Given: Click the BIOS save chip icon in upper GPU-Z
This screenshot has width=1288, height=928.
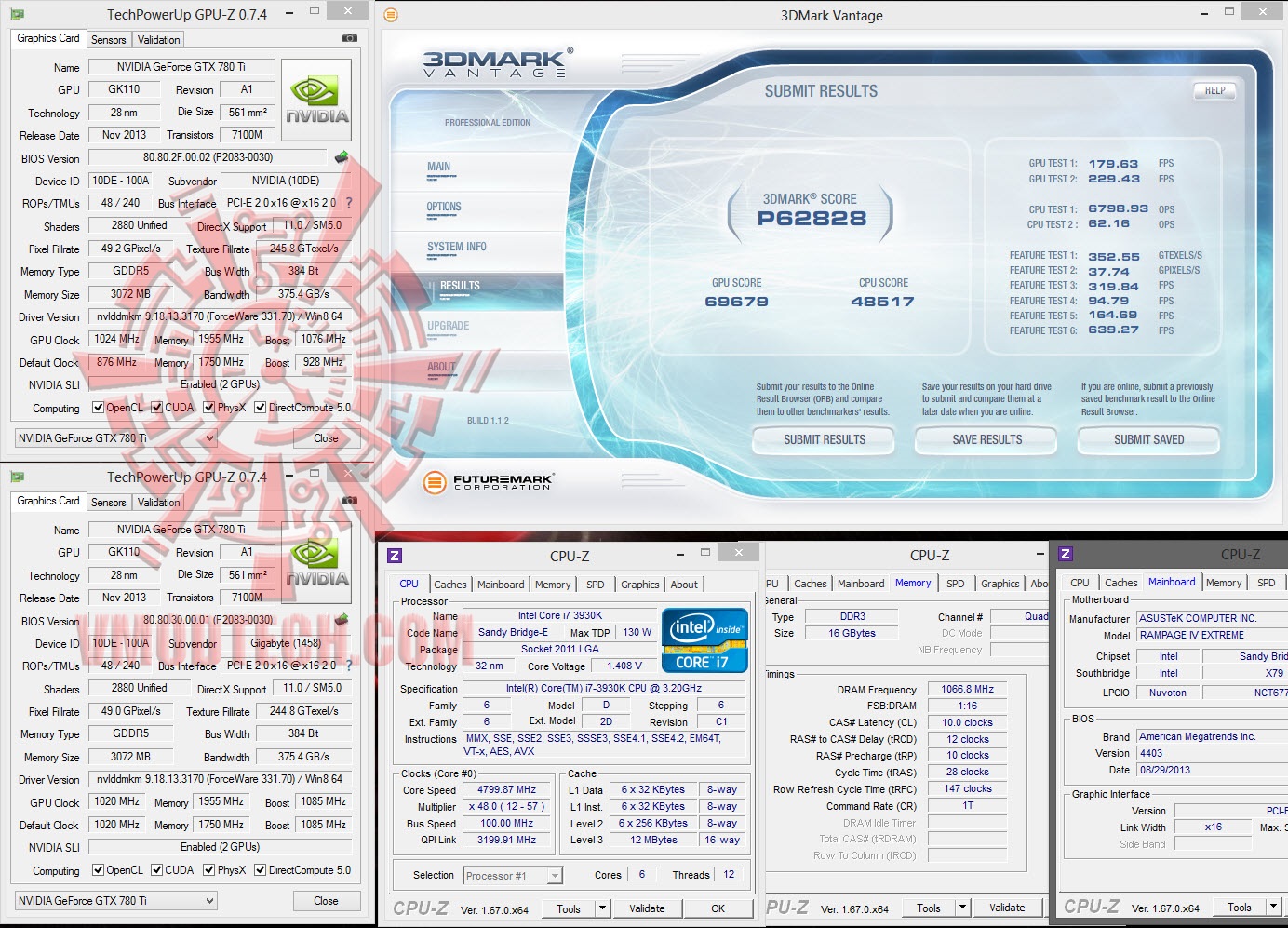Looking at the screenshot, I should click(342, 157).
